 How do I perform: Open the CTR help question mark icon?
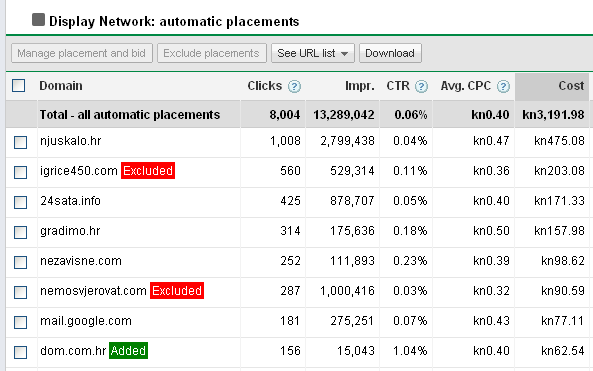421,87
